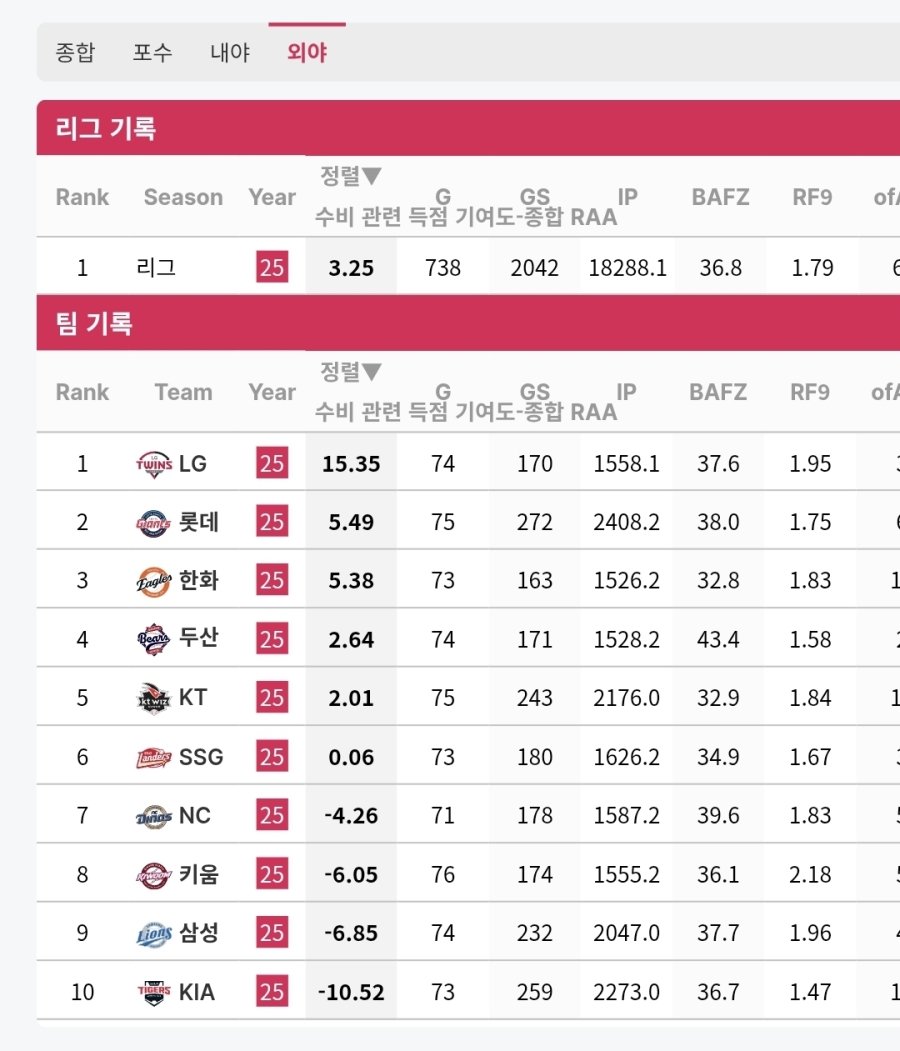This screenshot has width=900, height=1051.
Task: Click the Samsung Lions team logo
Action: [153, 934]
